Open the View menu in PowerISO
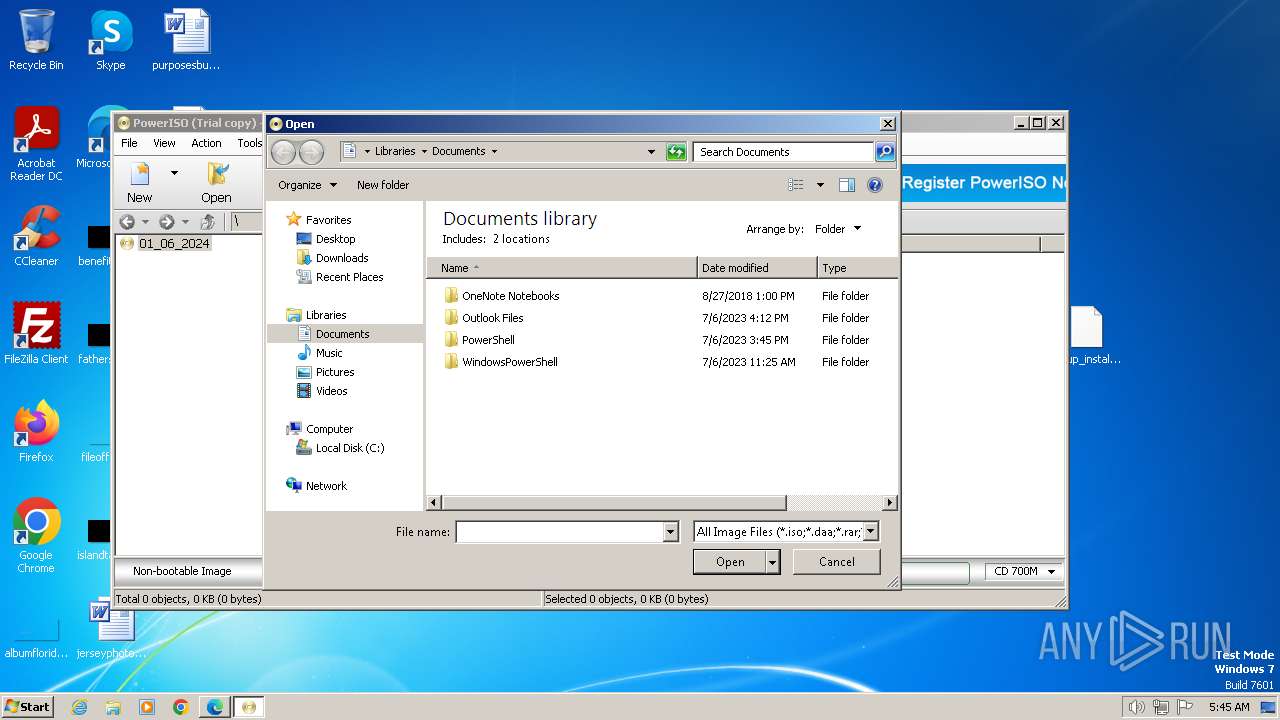Image resolution: width=1280 pixels, height=720 pixels. tap(164, 143)
